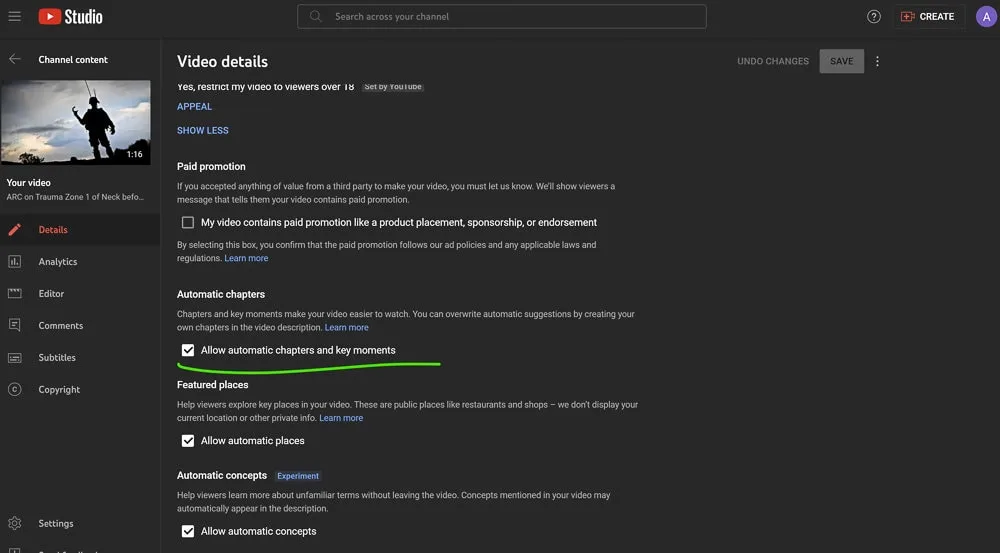Click the CREATE camera button
The height and width of the screenshot is (553, 1000).
pyautogui.click(x=928, y=17)
